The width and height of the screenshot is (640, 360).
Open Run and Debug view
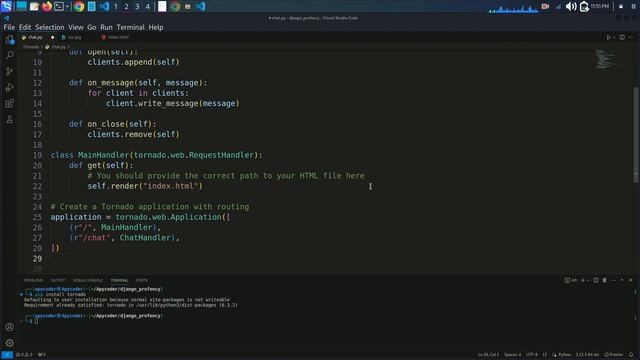pos(10,87)
